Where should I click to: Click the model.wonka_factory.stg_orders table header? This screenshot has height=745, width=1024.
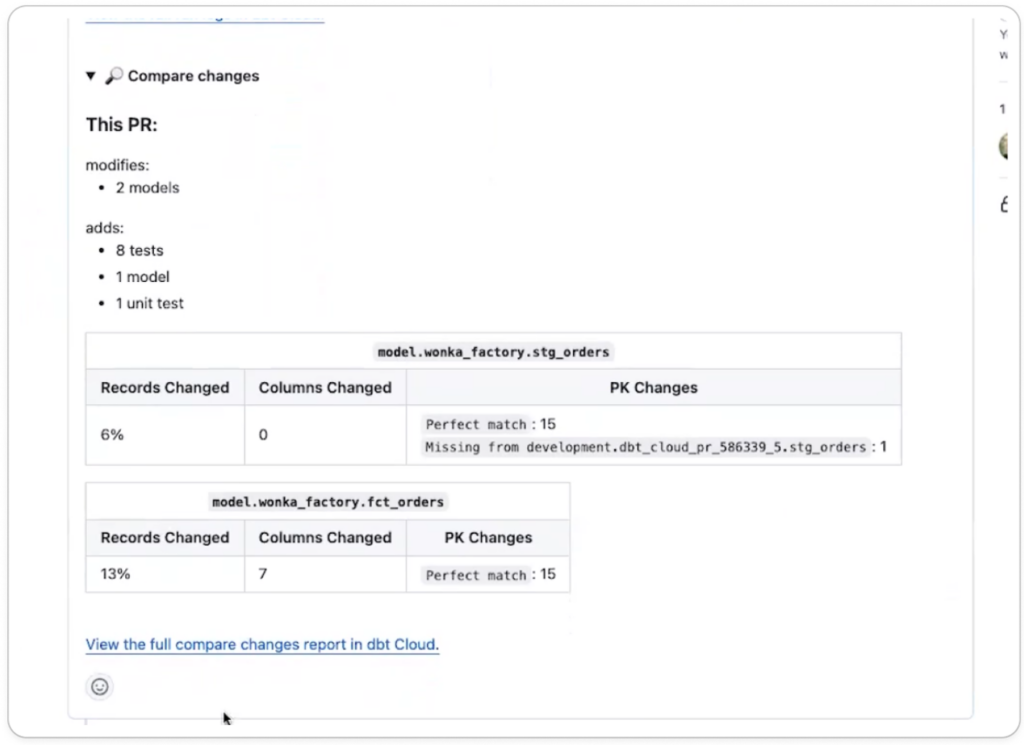pyautogui.click(x=492, y=350)
